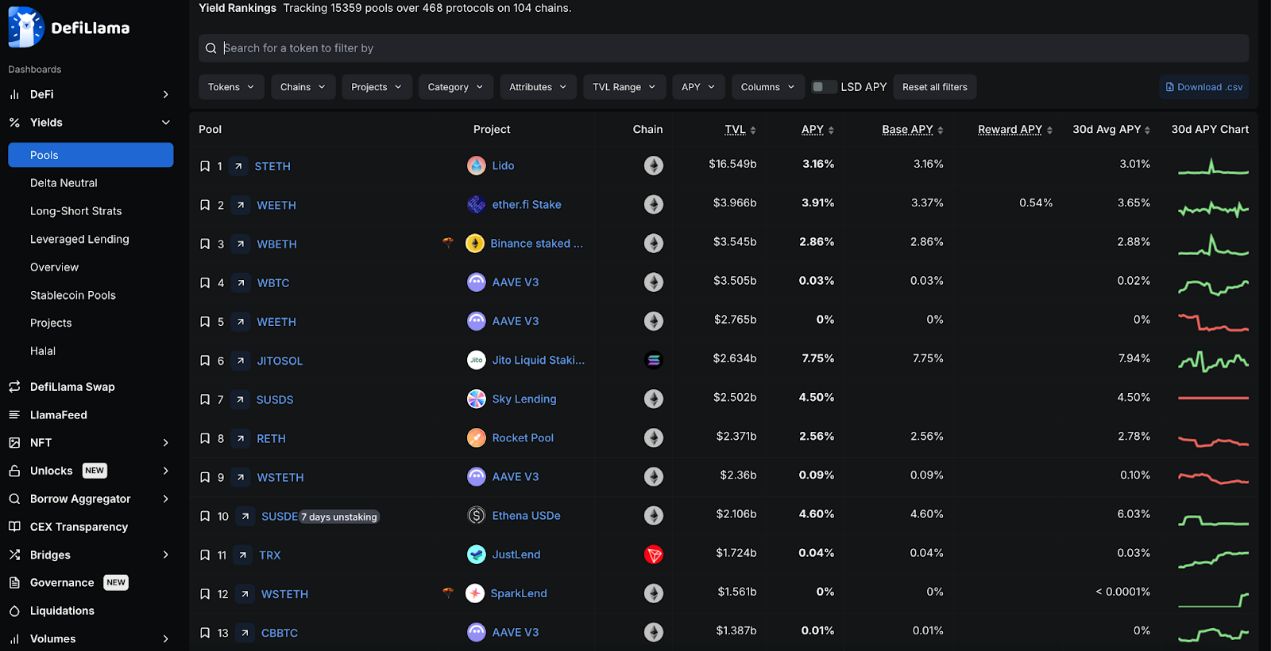Click the Ethena USDe project icon

476,516
